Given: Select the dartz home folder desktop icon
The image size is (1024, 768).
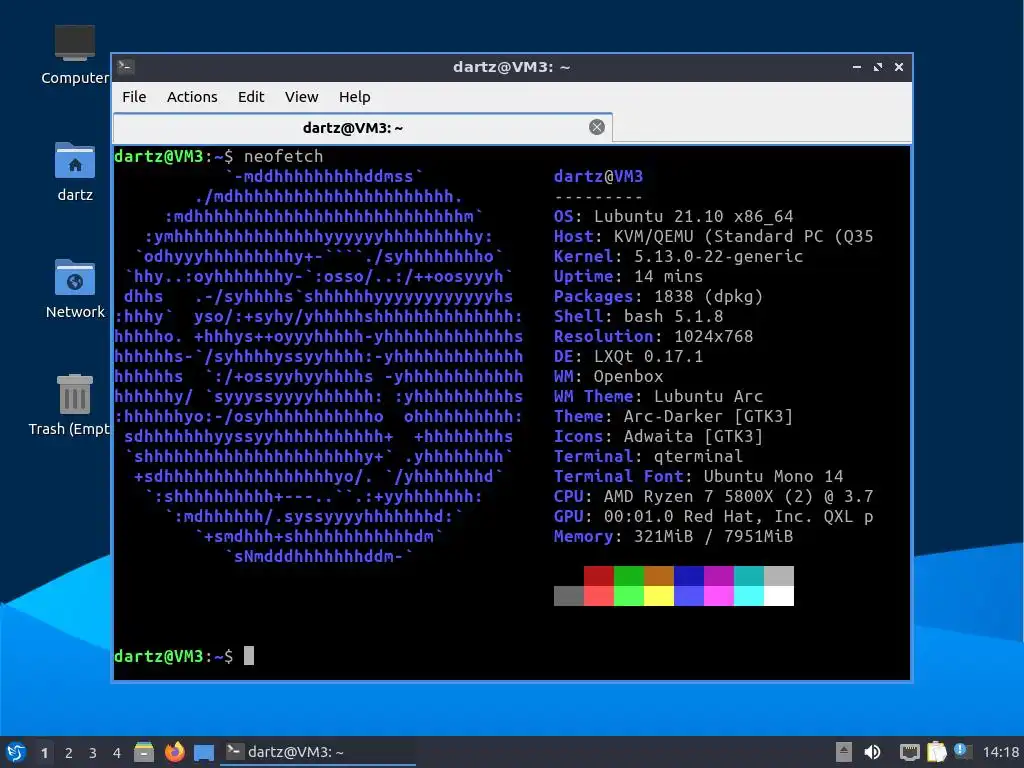Looking at the screenshot, I should coord(74,172).
